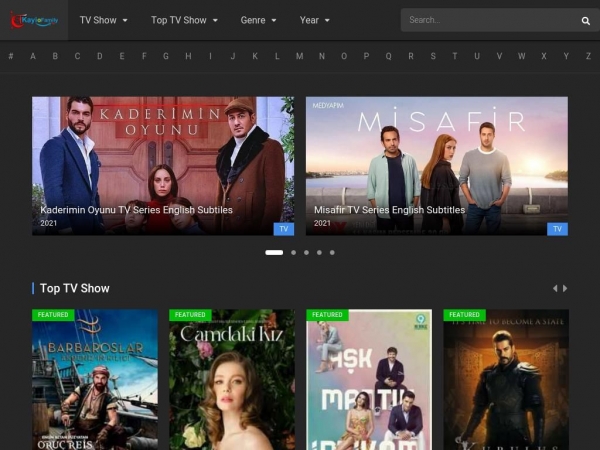Filter shows by letter H
The width and height of the screenshot is (600, 450).
[188, 56]
